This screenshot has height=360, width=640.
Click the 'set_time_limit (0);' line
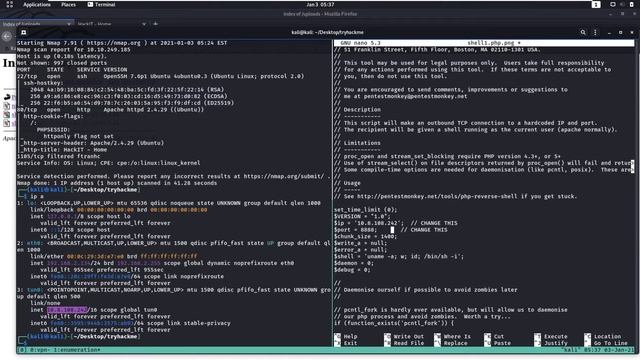[x=365, y=210]
